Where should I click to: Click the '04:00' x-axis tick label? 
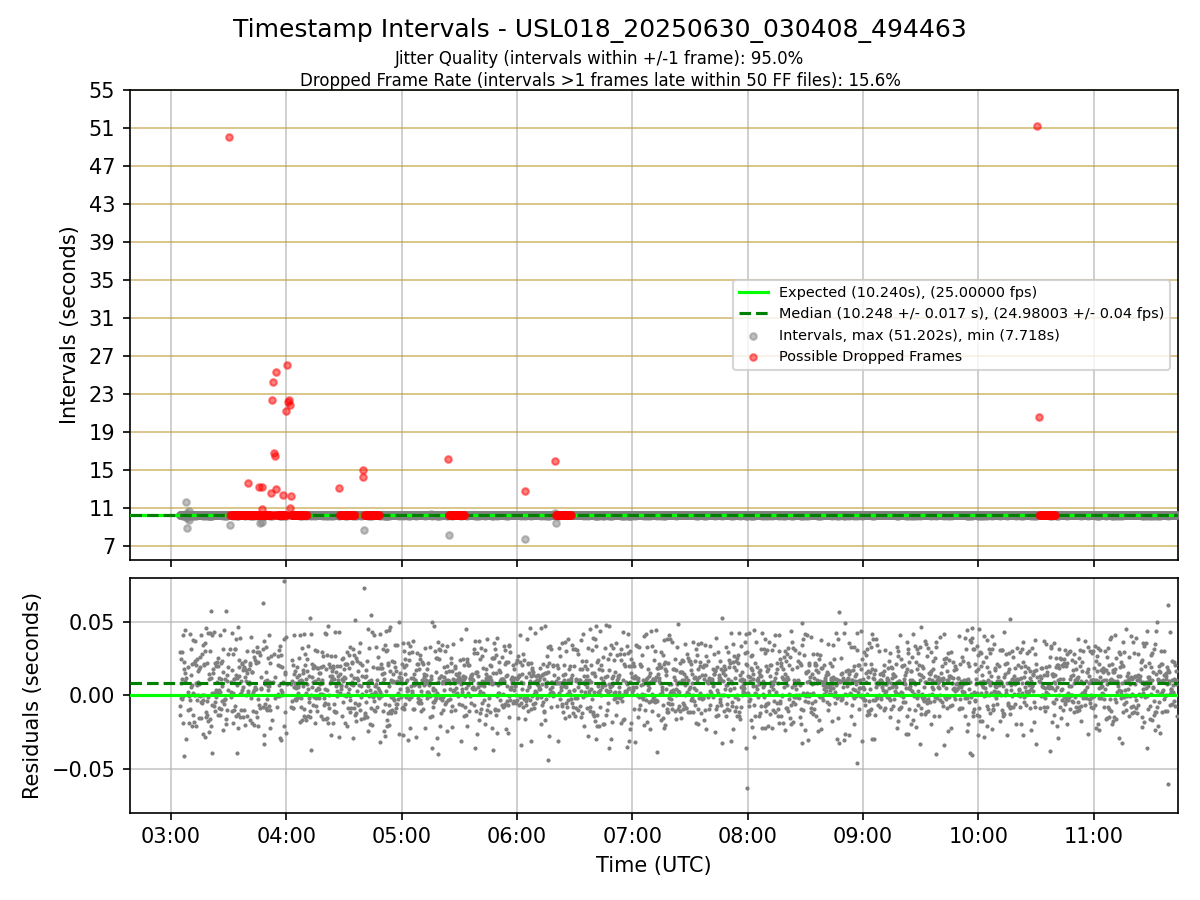[286, 834]
